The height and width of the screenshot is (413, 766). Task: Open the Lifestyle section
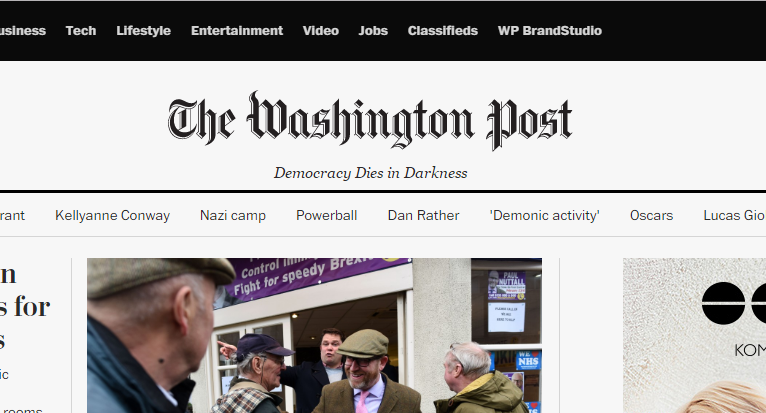(143, 31)
